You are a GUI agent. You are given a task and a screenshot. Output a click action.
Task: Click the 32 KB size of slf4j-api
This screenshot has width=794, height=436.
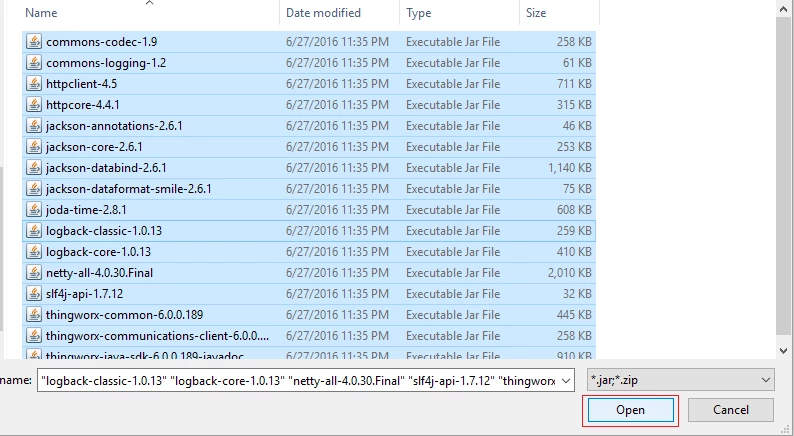(x=577, y=294)
